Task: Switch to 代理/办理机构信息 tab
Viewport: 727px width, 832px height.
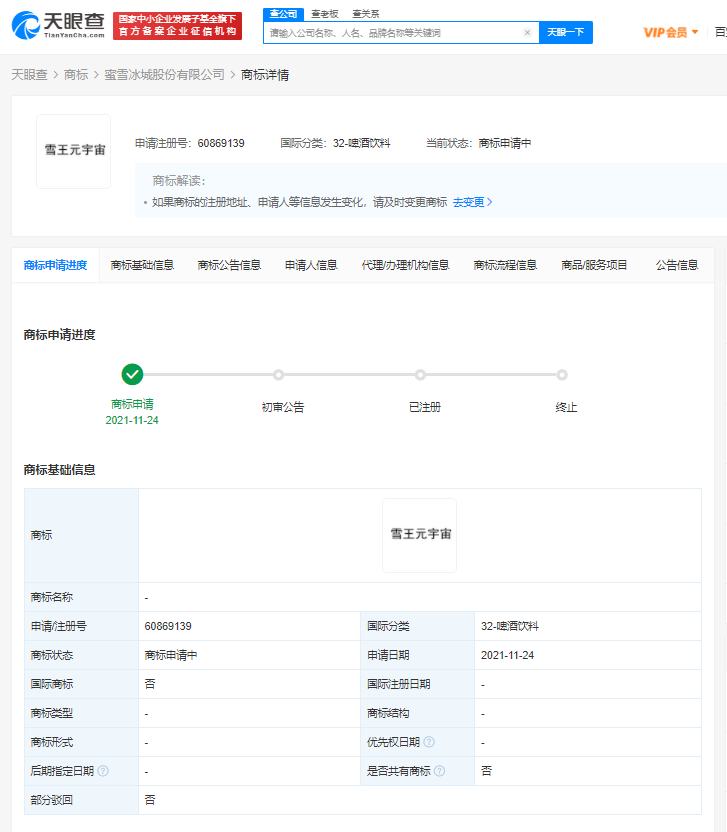Action: click(405, 265)
